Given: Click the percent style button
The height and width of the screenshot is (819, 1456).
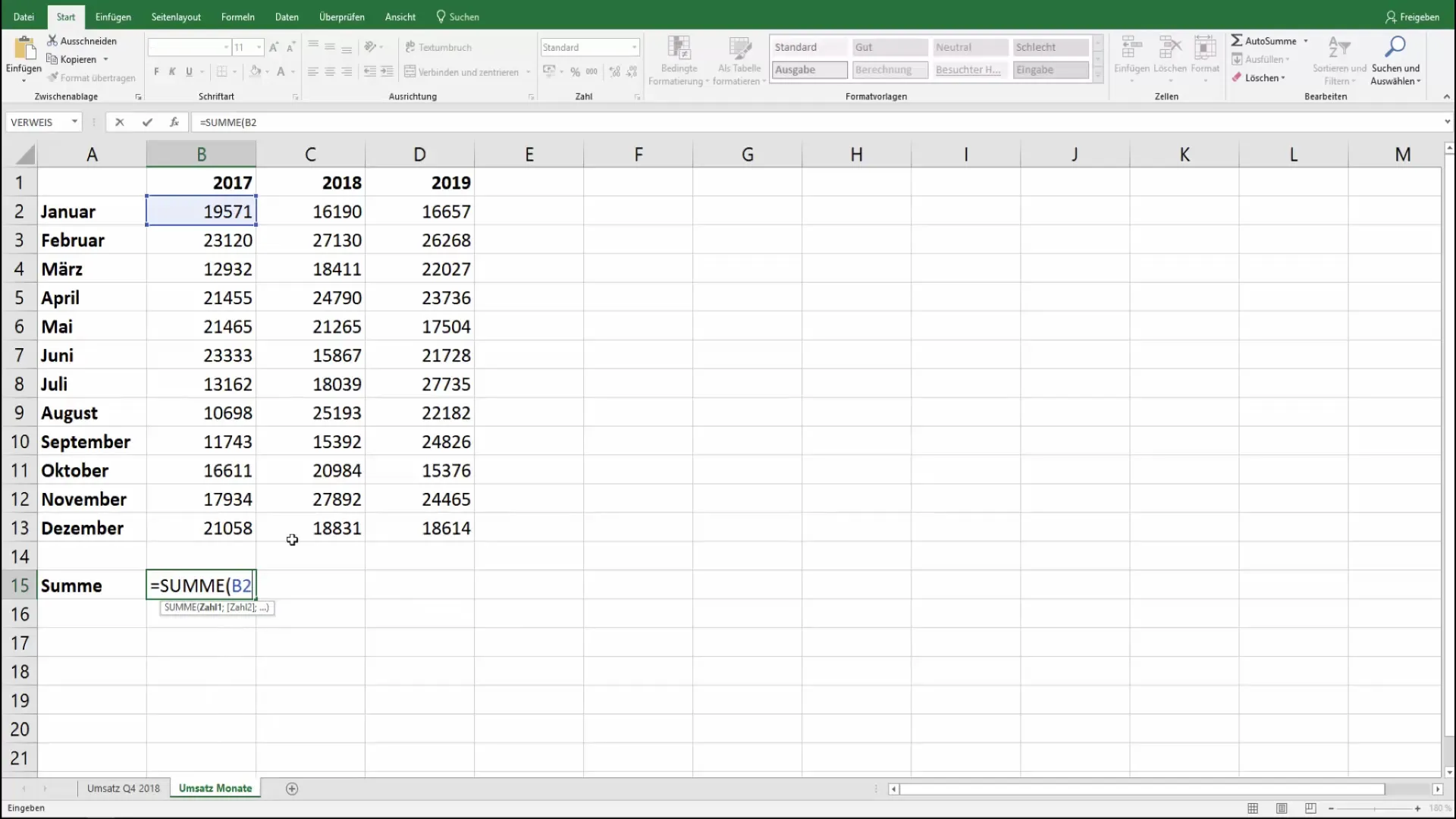Looking at the screenshot, I should [576, 72].
